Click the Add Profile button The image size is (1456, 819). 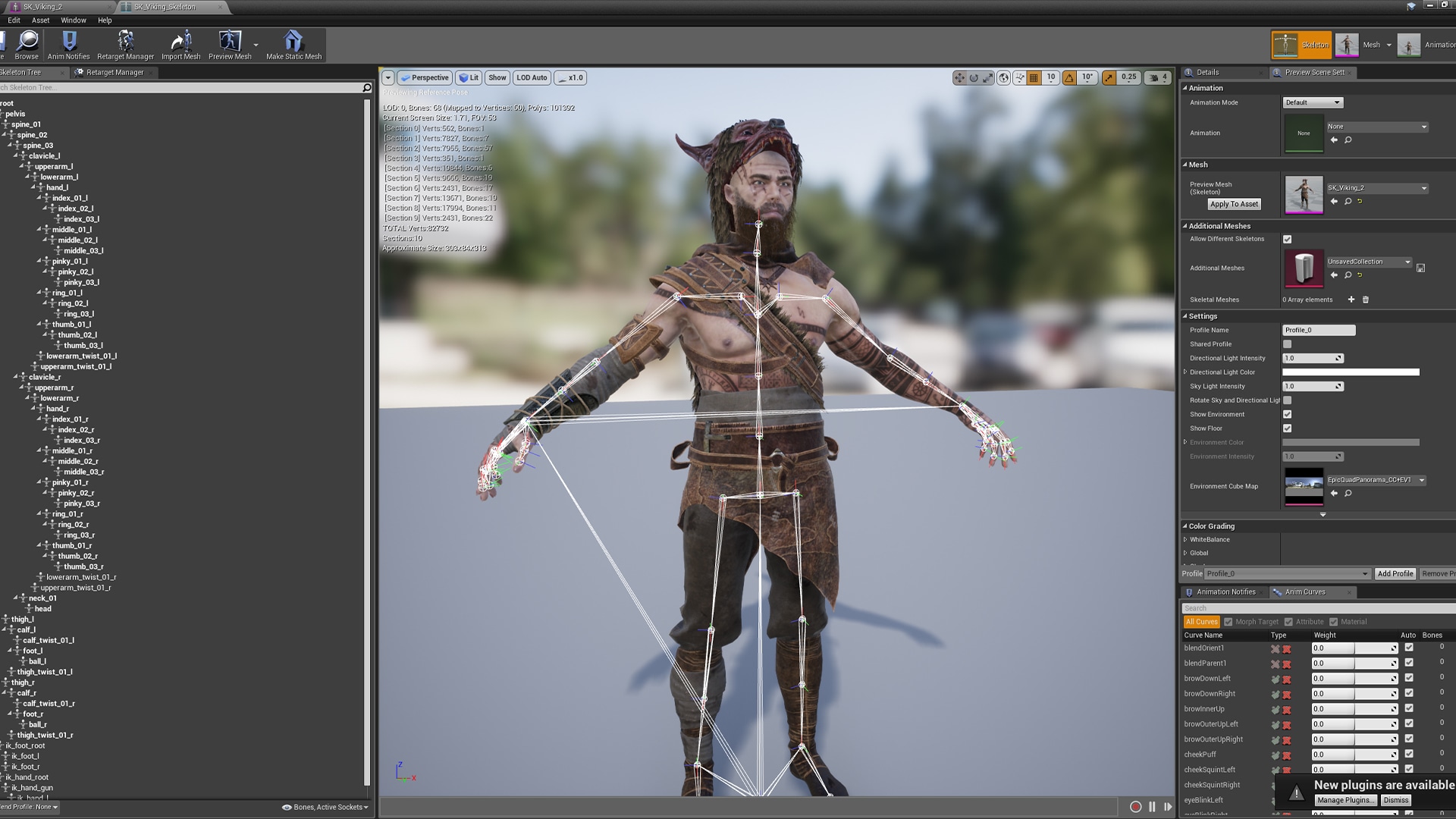coord(1395,573)
